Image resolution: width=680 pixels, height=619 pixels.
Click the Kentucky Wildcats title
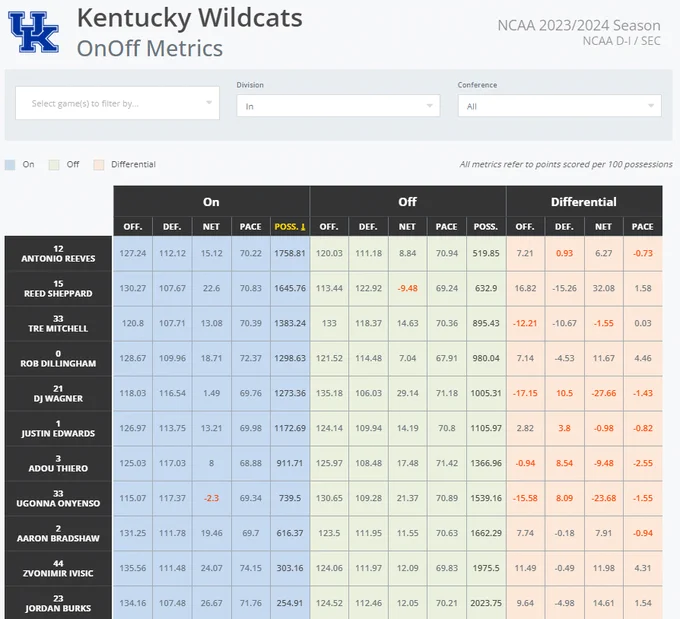[190, 18]
